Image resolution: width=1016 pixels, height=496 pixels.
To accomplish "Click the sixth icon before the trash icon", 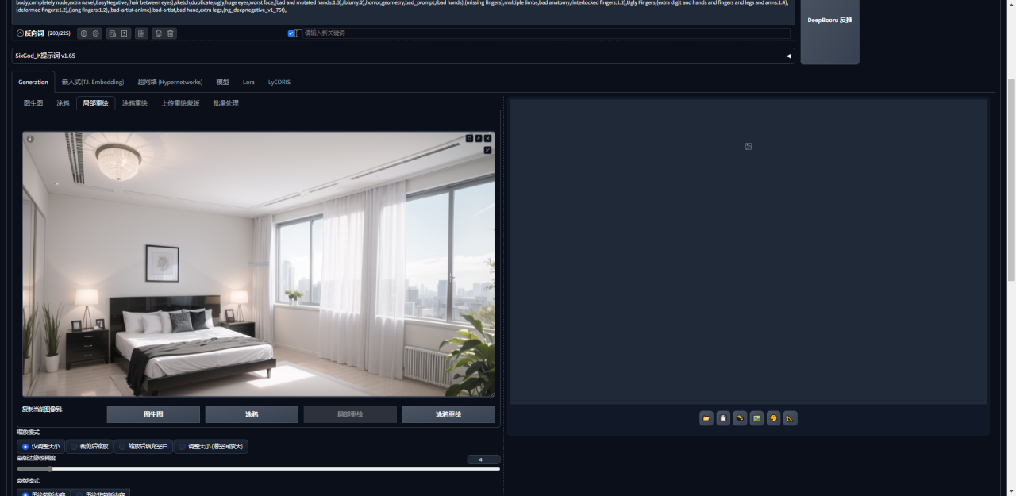I will pos(157,33).
